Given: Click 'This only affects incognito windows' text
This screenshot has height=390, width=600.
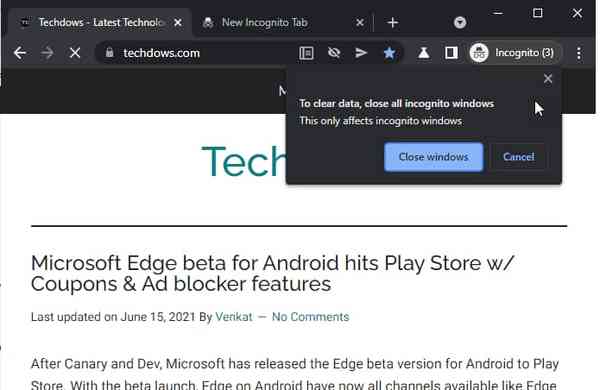Looking at the screenshot, I should [x=381, y=121].
